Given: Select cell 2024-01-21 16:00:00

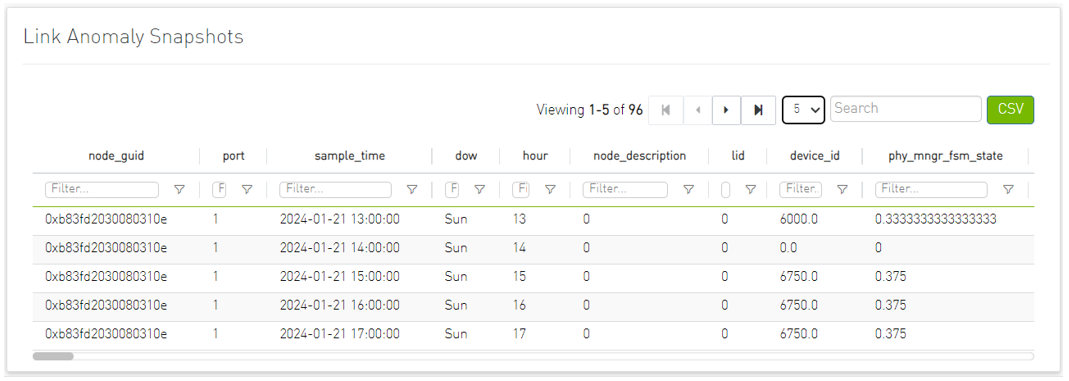Looking at the screenshot, I should click(340, 305).
